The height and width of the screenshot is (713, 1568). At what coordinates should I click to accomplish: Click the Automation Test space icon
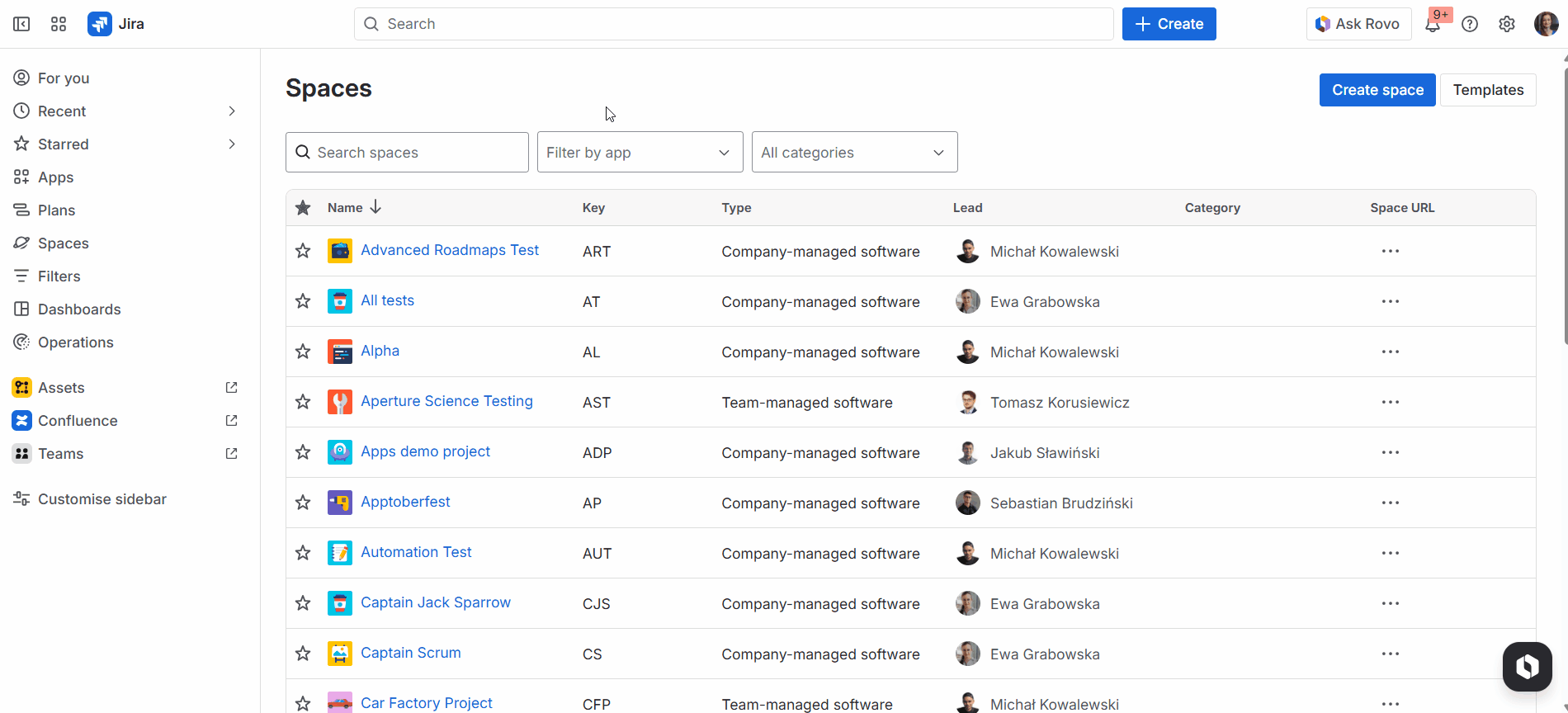(340, 553)
